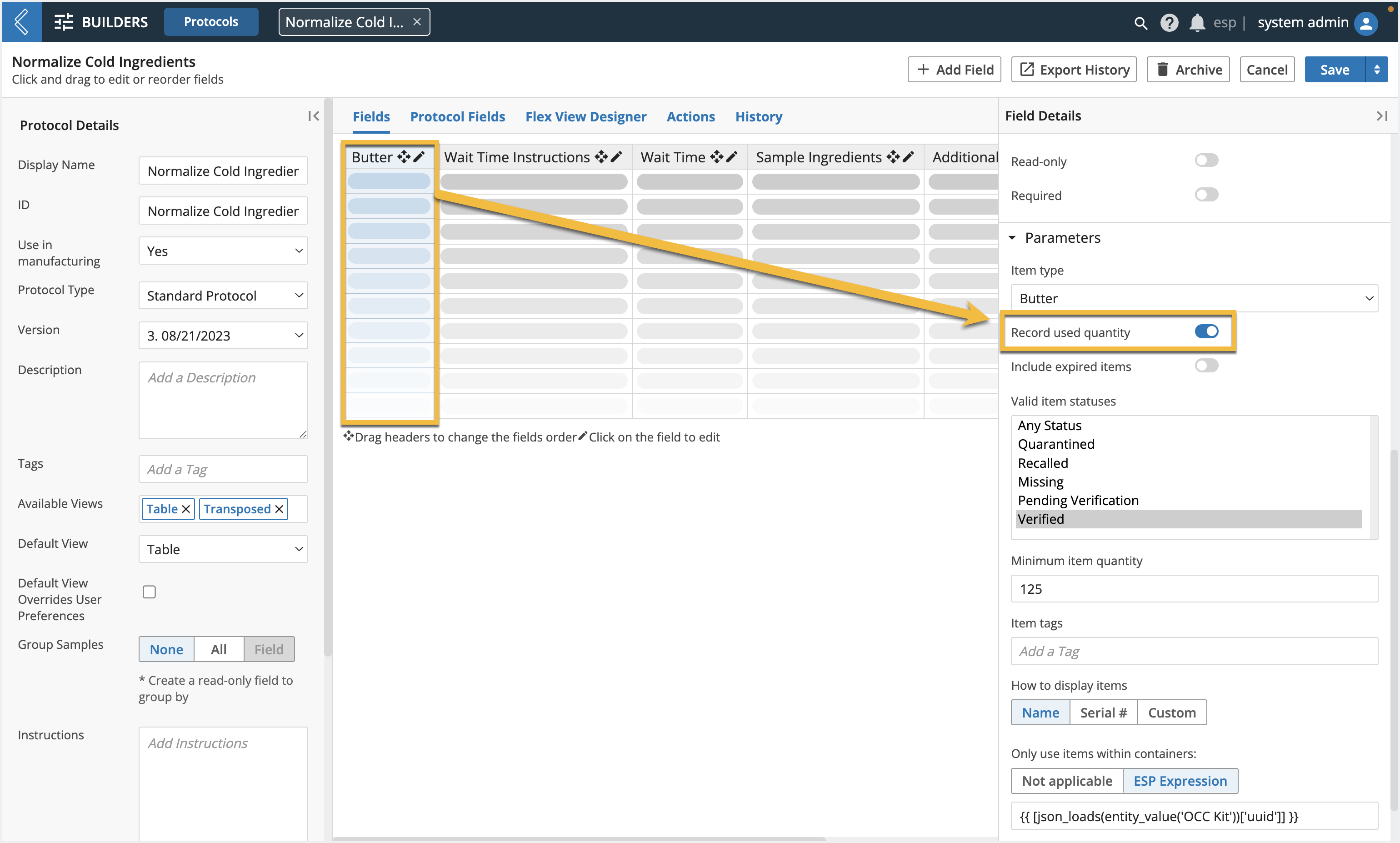The width and height of the screenshot is (1400, 843).
Task: Close the Normalize Cold I... tab
Action: [x=417, y=22]
